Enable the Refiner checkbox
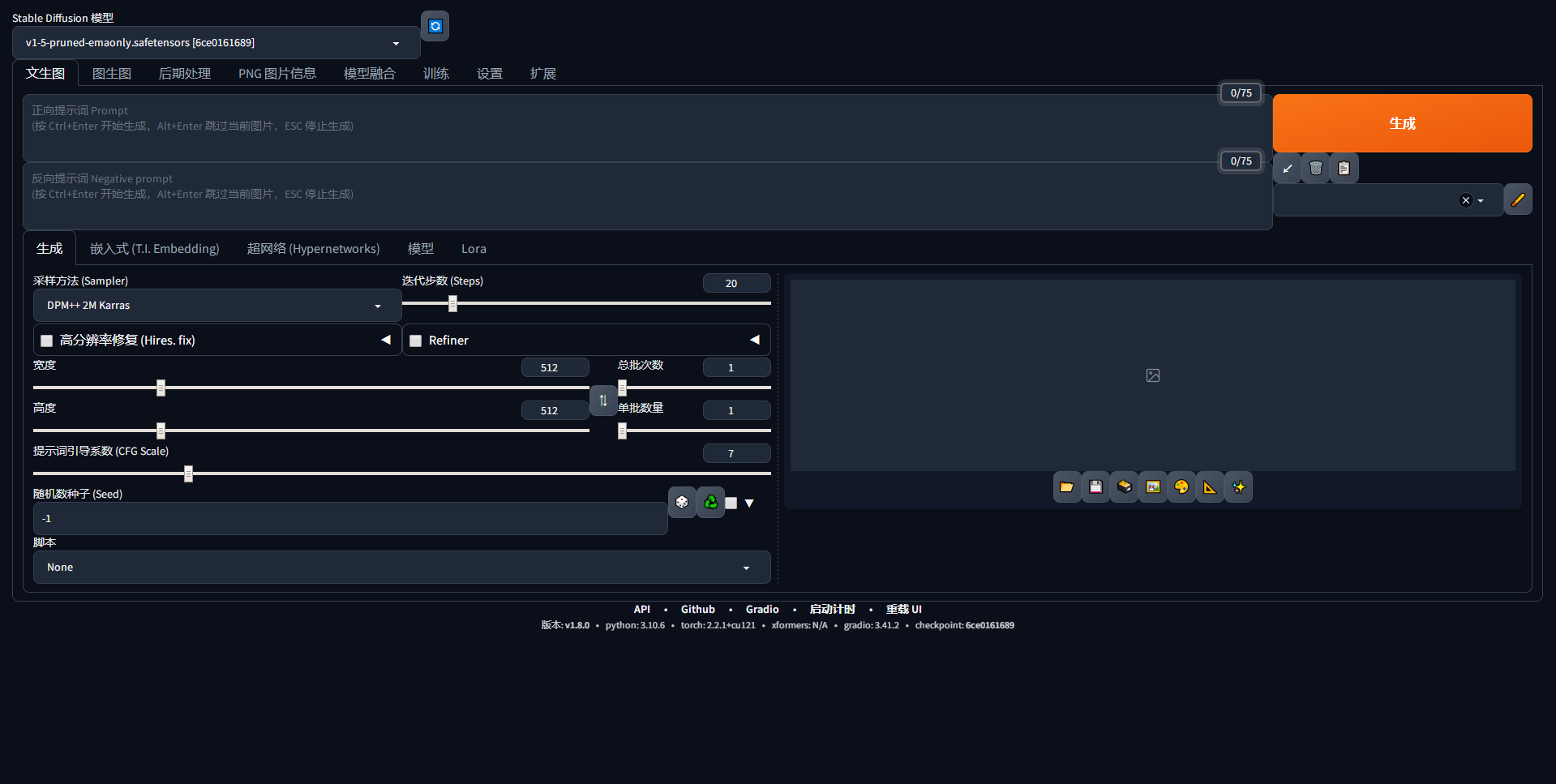The height and width of the screenshot is (784, 1556). (x=416, y=341)
